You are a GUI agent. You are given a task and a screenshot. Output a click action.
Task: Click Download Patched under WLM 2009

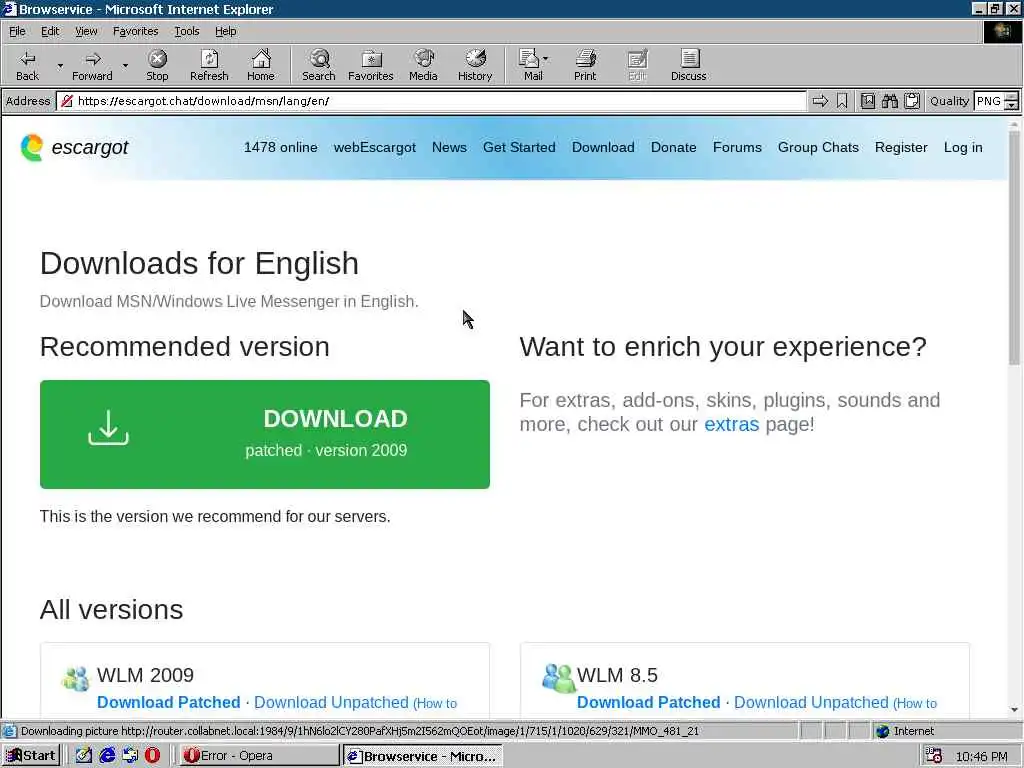(x=168, y=702)
